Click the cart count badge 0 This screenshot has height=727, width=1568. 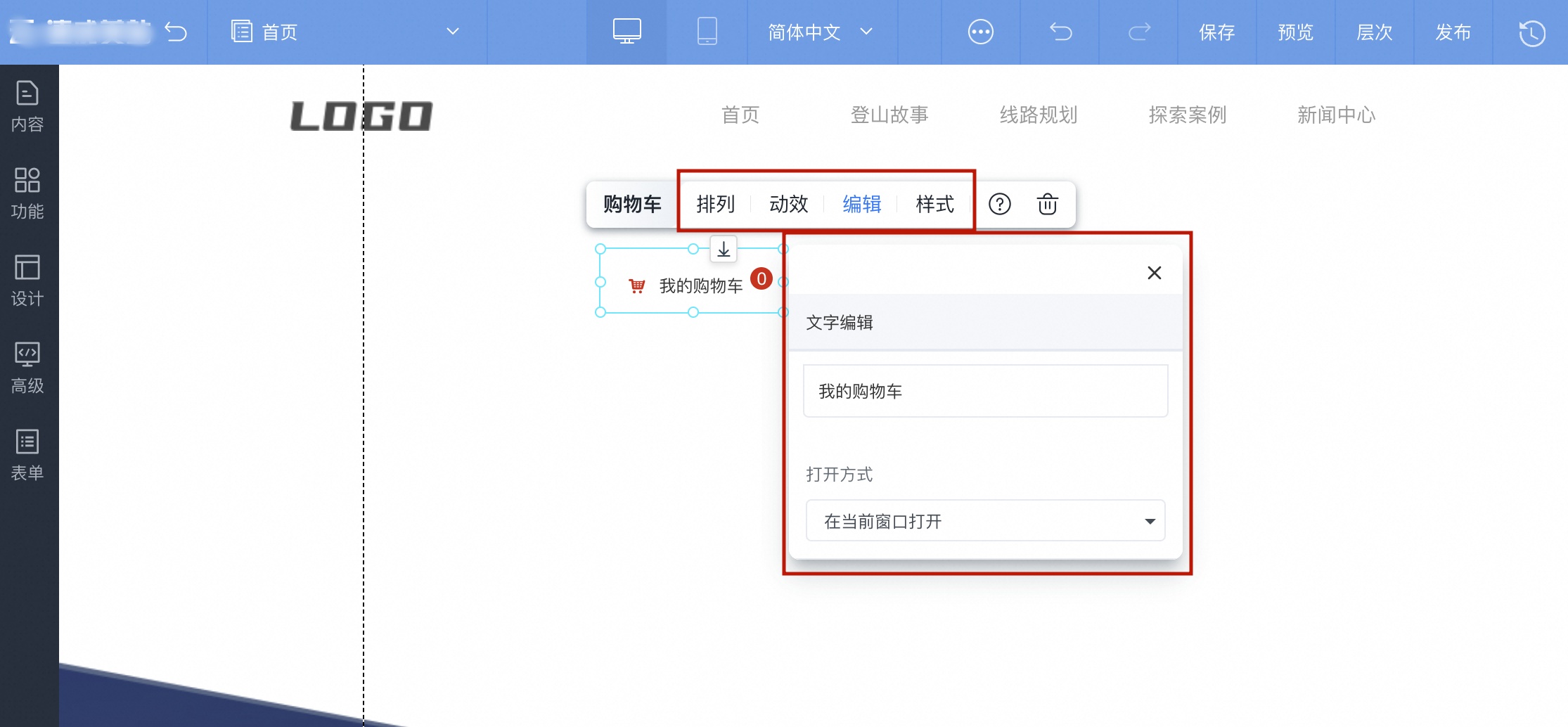click(761, 278)
